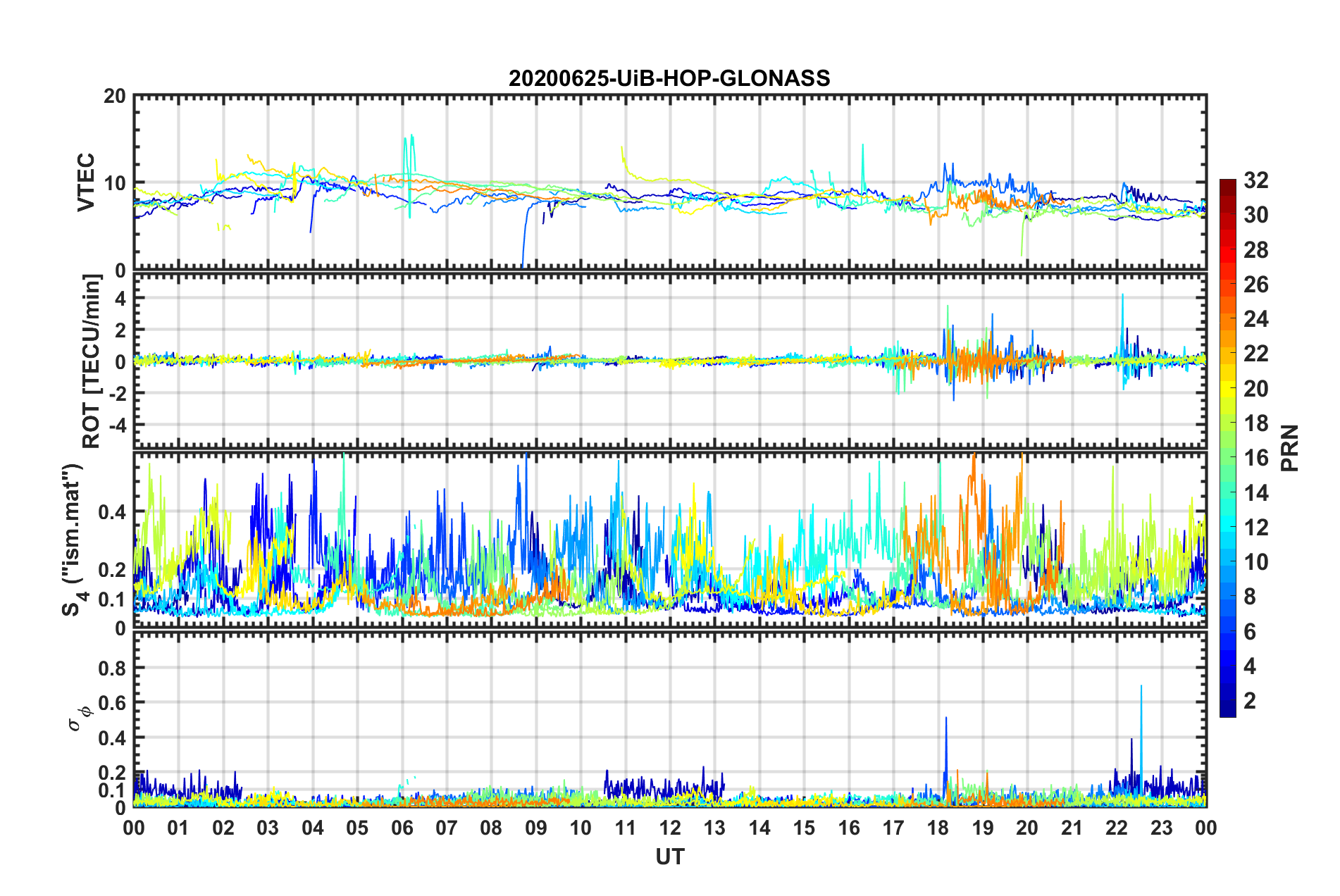The height and width of the screenshot is (896, 1340).
Task: Click PRN colorbar tick label 2
Action: (x=1249, y=701)
